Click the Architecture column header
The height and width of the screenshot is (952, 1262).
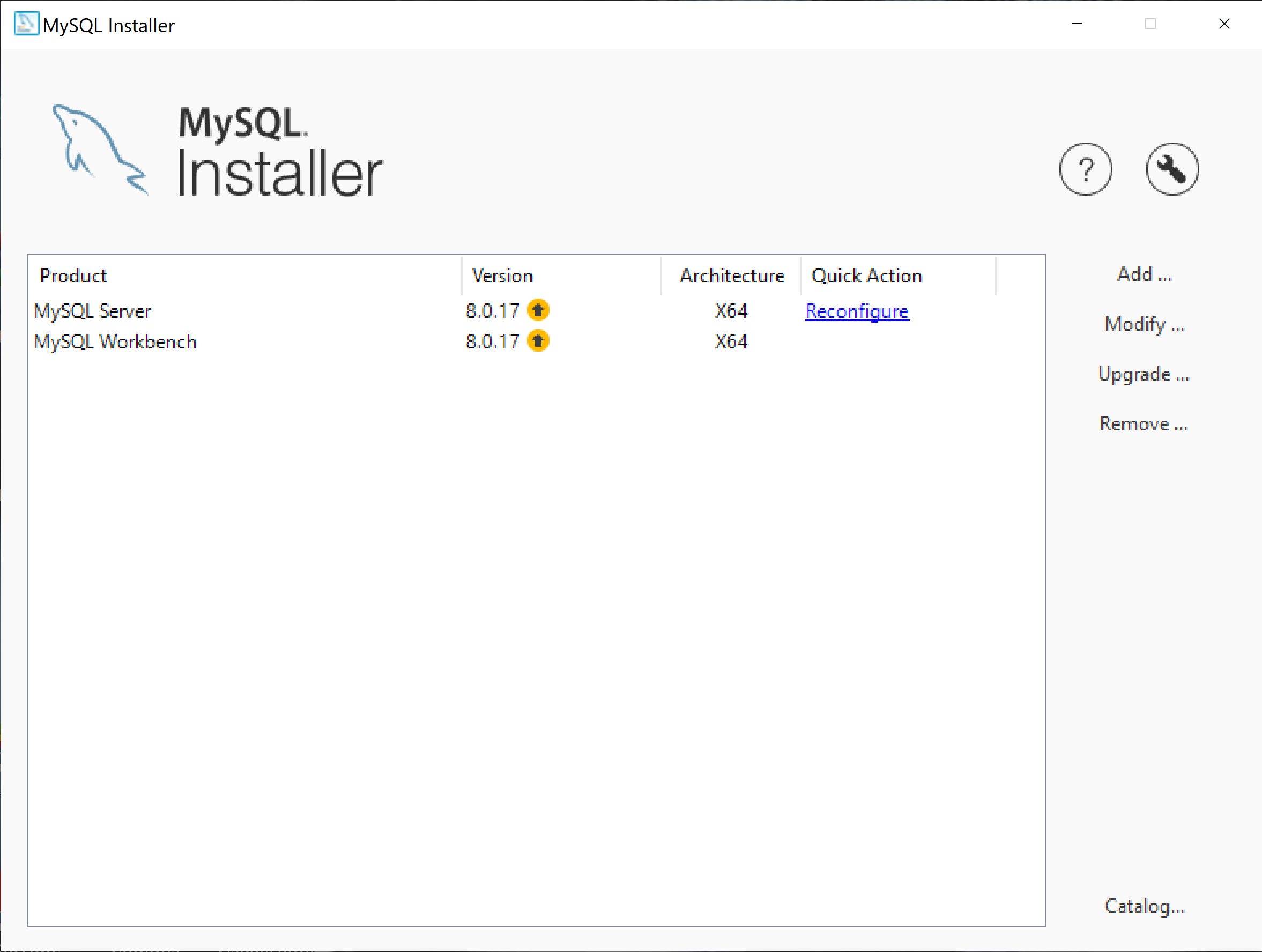pos(730,276)
